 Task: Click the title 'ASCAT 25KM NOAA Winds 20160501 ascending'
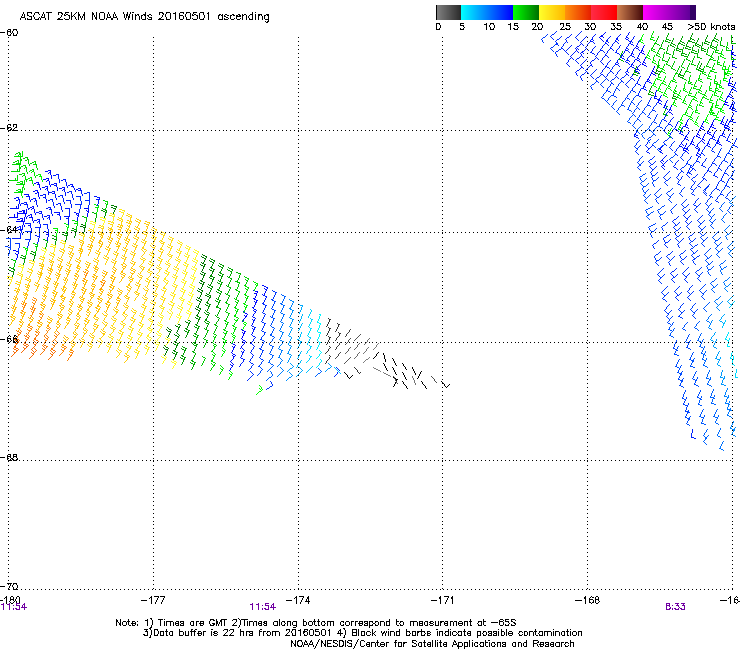[144, 17]
